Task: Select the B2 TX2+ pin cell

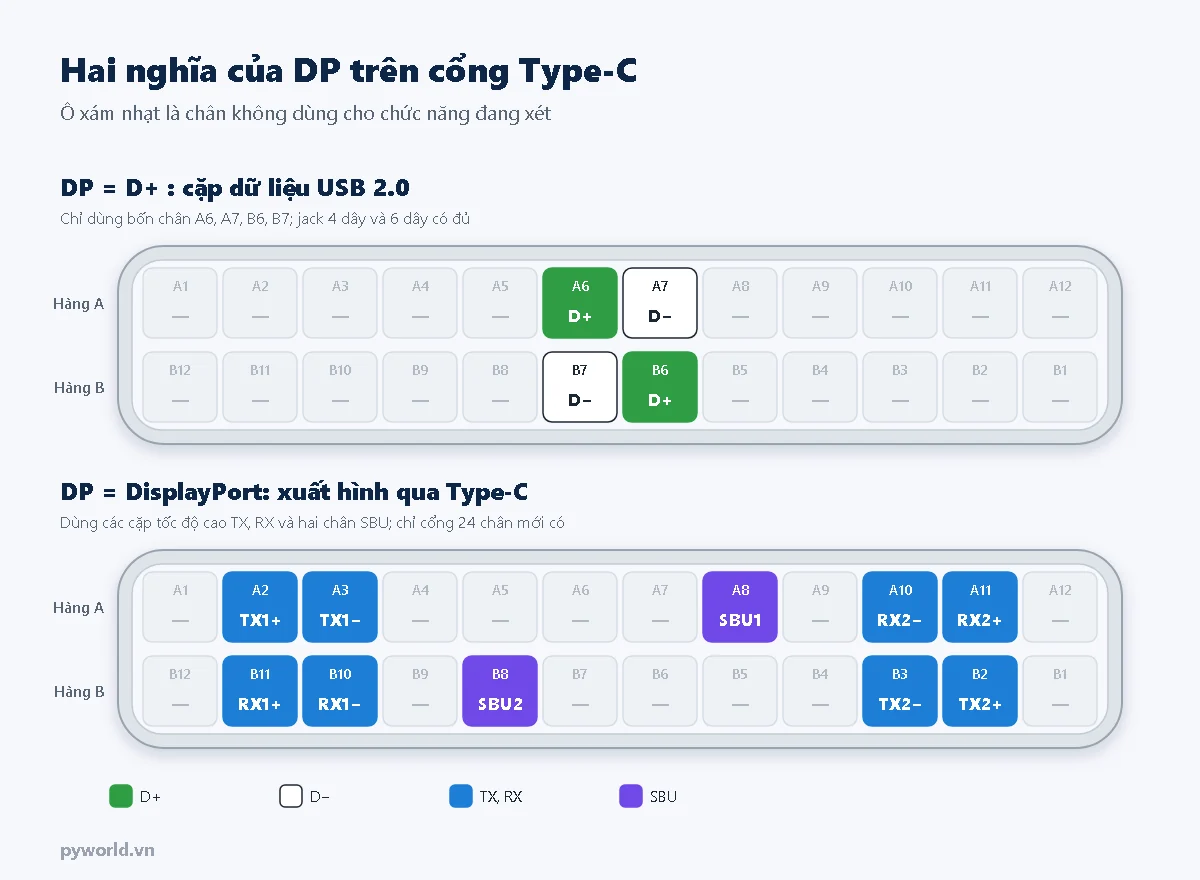Action: point(980,691)
